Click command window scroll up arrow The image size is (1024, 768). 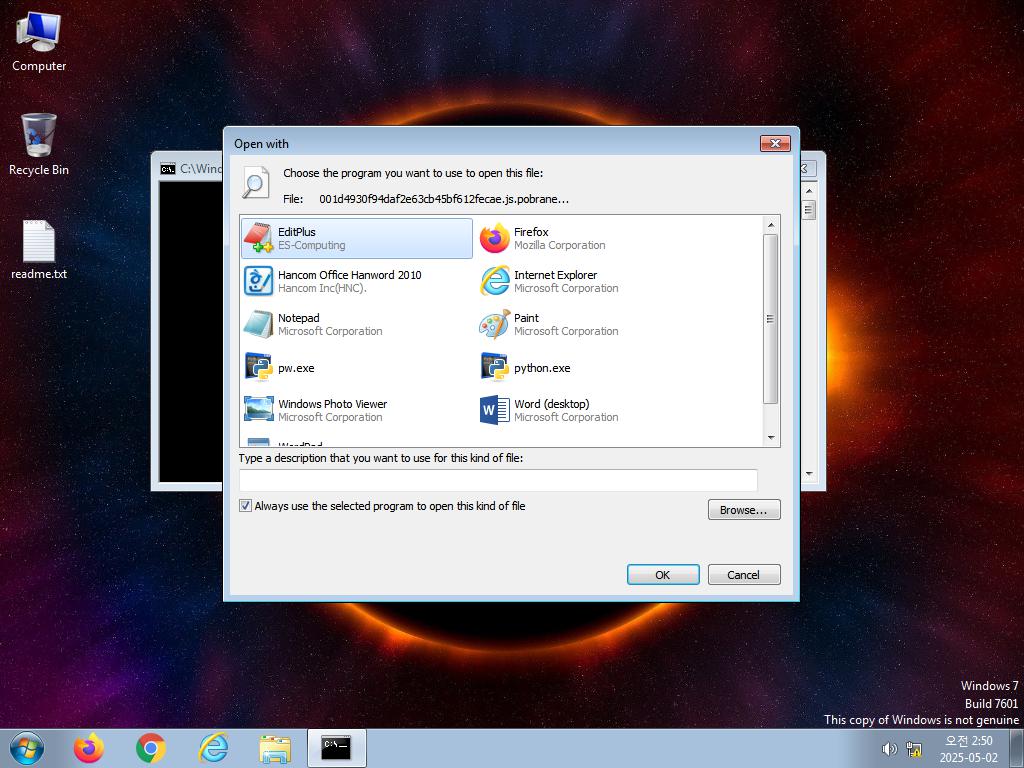[x=809, y=191]
